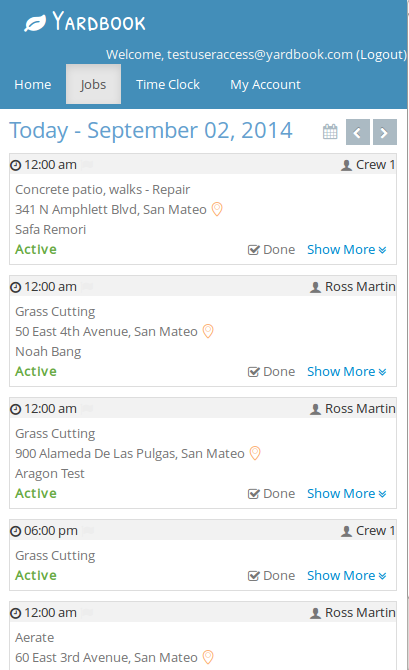Expand Show More for 06:00 pm job
This screenshot has height=670, width=409.
tap(347, 576)
